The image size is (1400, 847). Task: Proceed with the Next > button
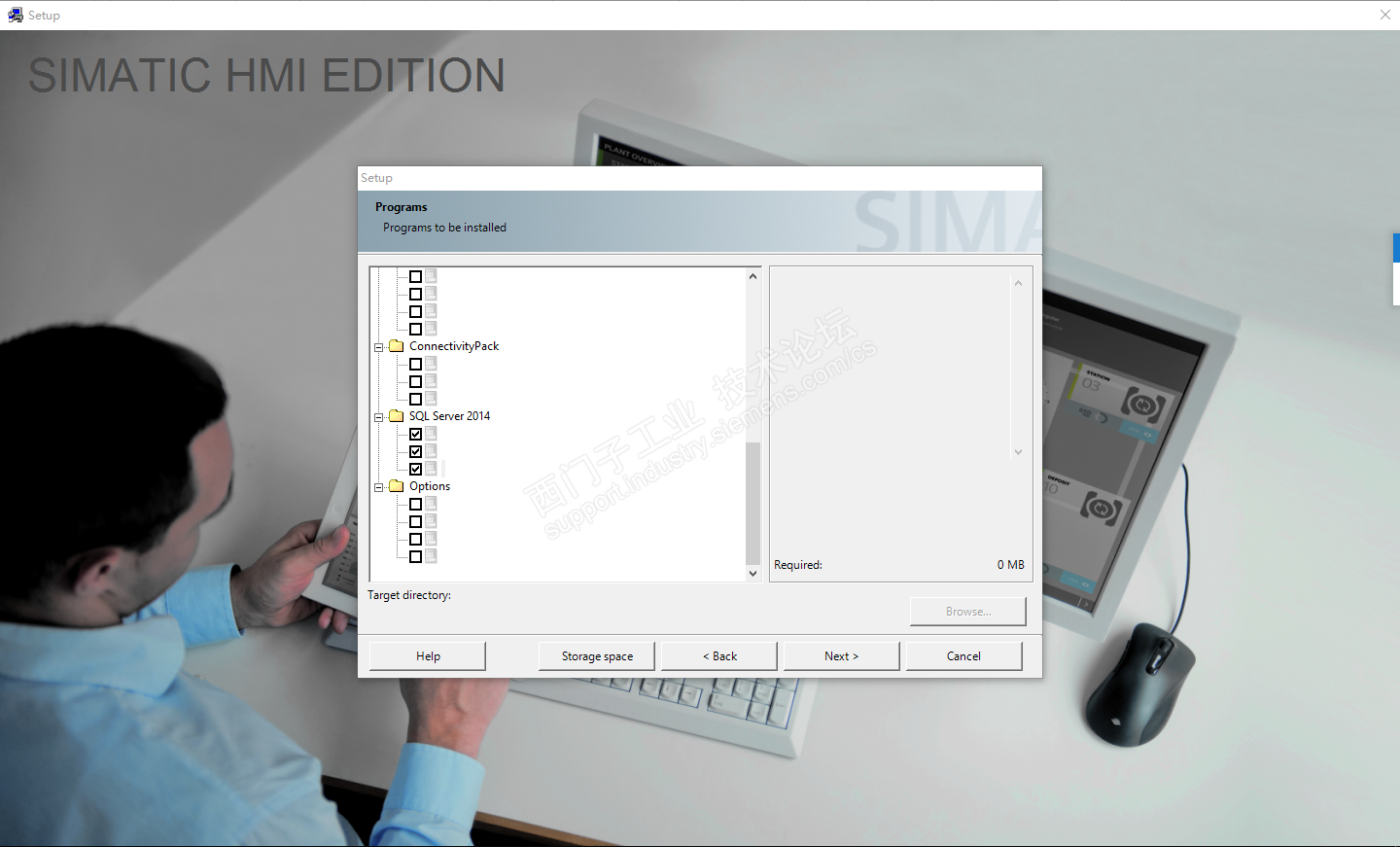[842, 656]
